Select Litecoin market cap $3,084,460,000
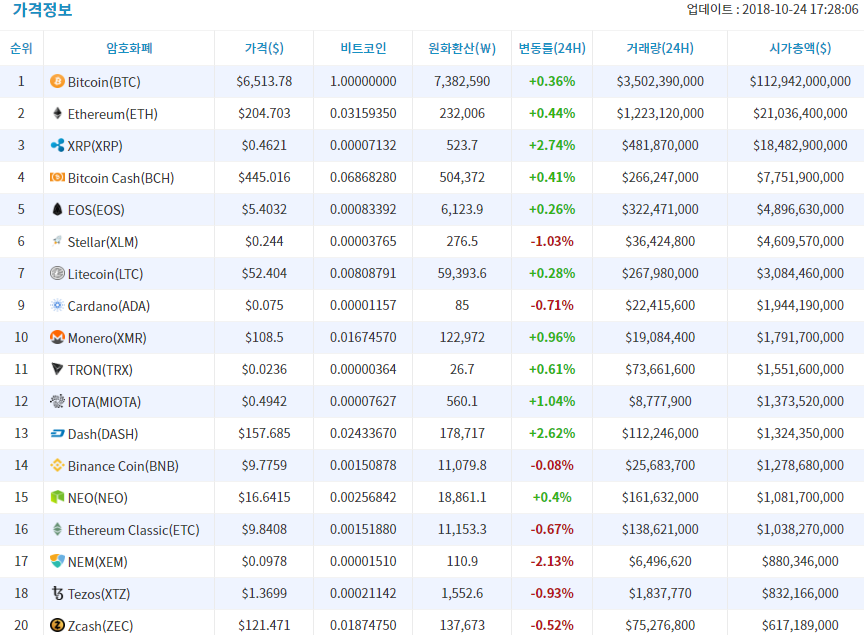This screenshot has width=864, height=635. 800,273
